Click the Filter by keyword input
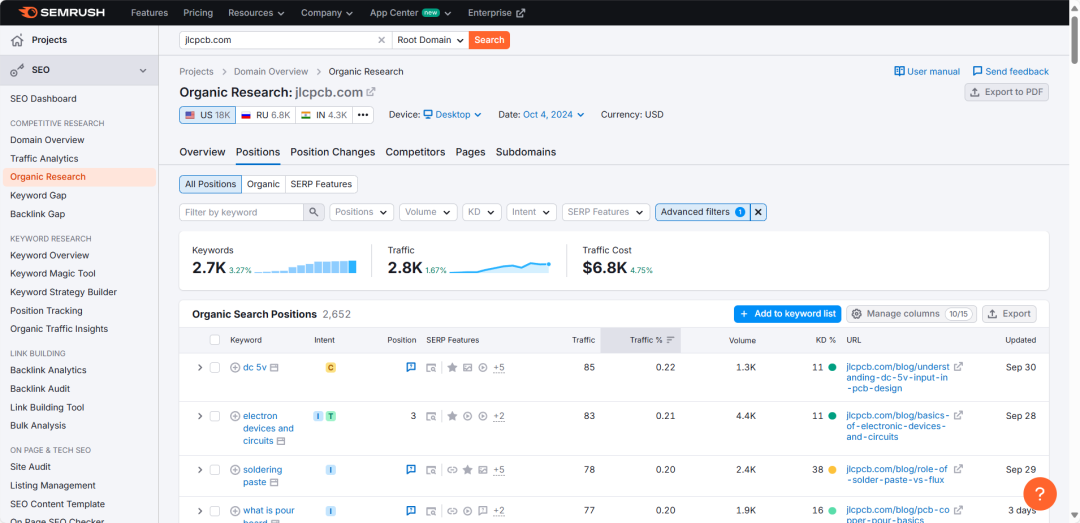This screenshot has width=1080, height=523. click(241, 212)
